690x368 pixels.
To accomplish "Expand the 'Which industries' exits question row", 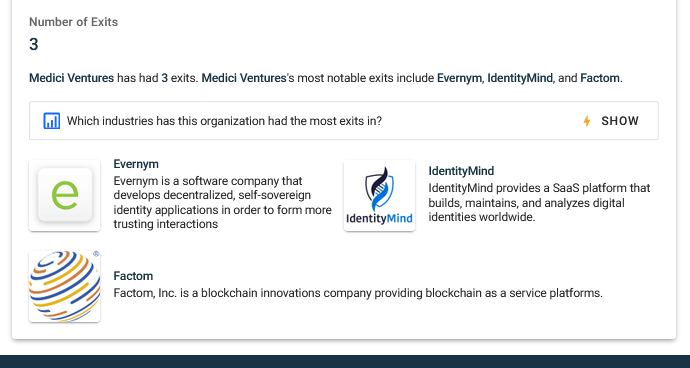I will pyautogui.click(x=344, y=121).
